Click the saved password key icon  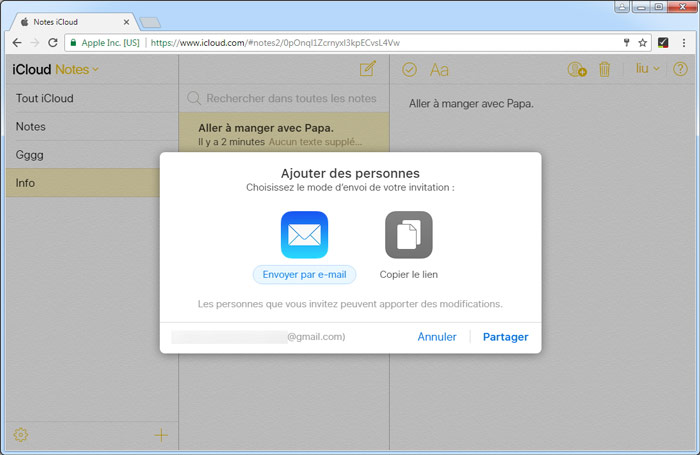[626, 43]
